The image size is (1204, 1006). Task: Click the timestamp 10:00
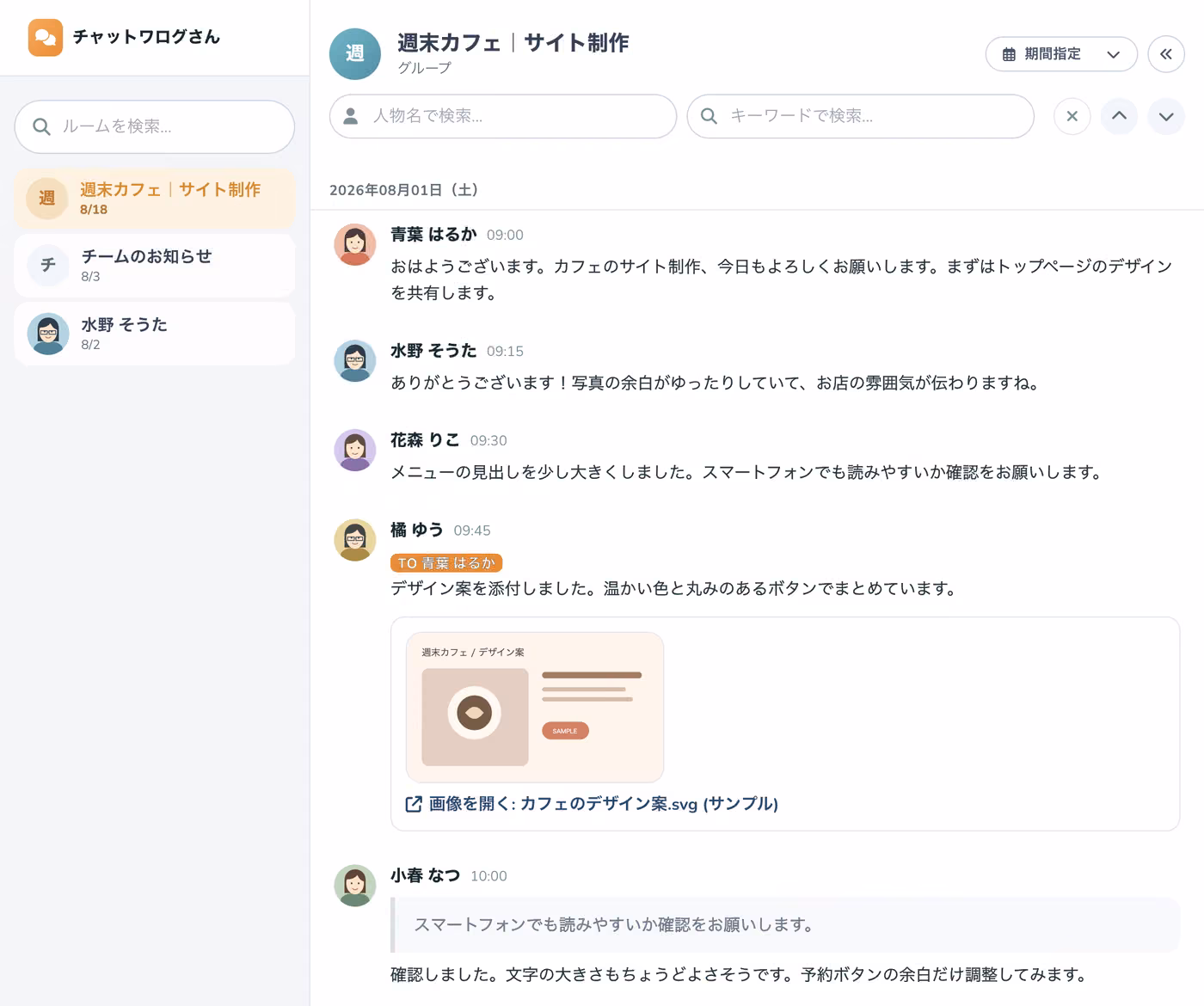pyautogui.click(x=488, y=876)
